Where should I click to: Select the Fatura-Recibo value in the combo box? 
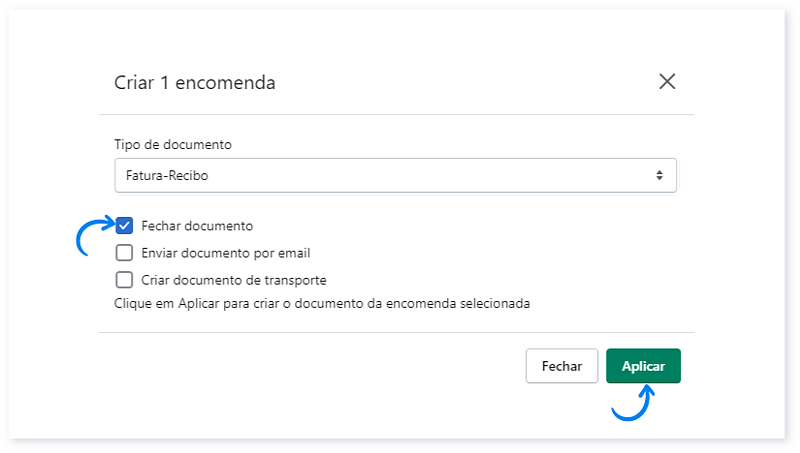[x=167, y=175]
